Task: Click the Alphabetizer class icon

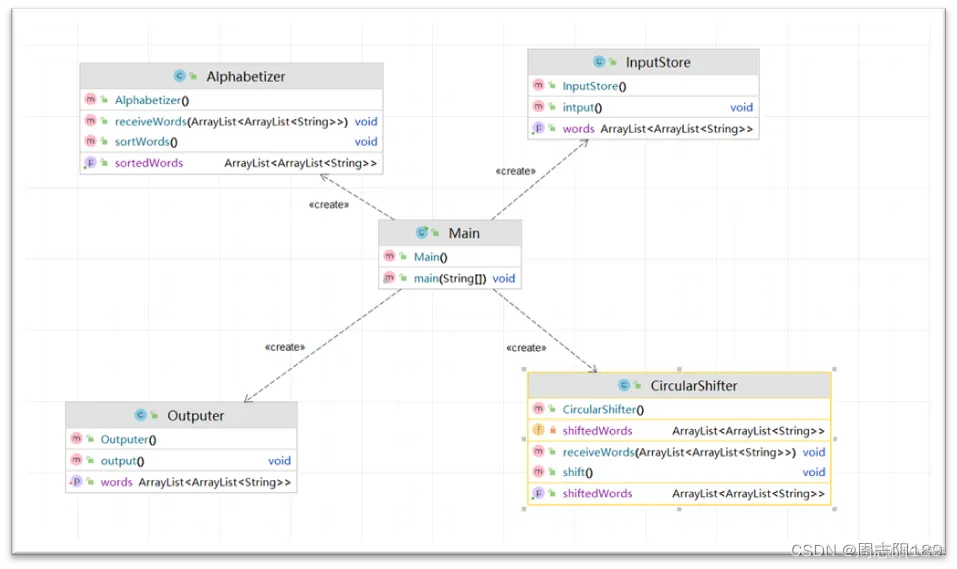Action: point(179,76)
